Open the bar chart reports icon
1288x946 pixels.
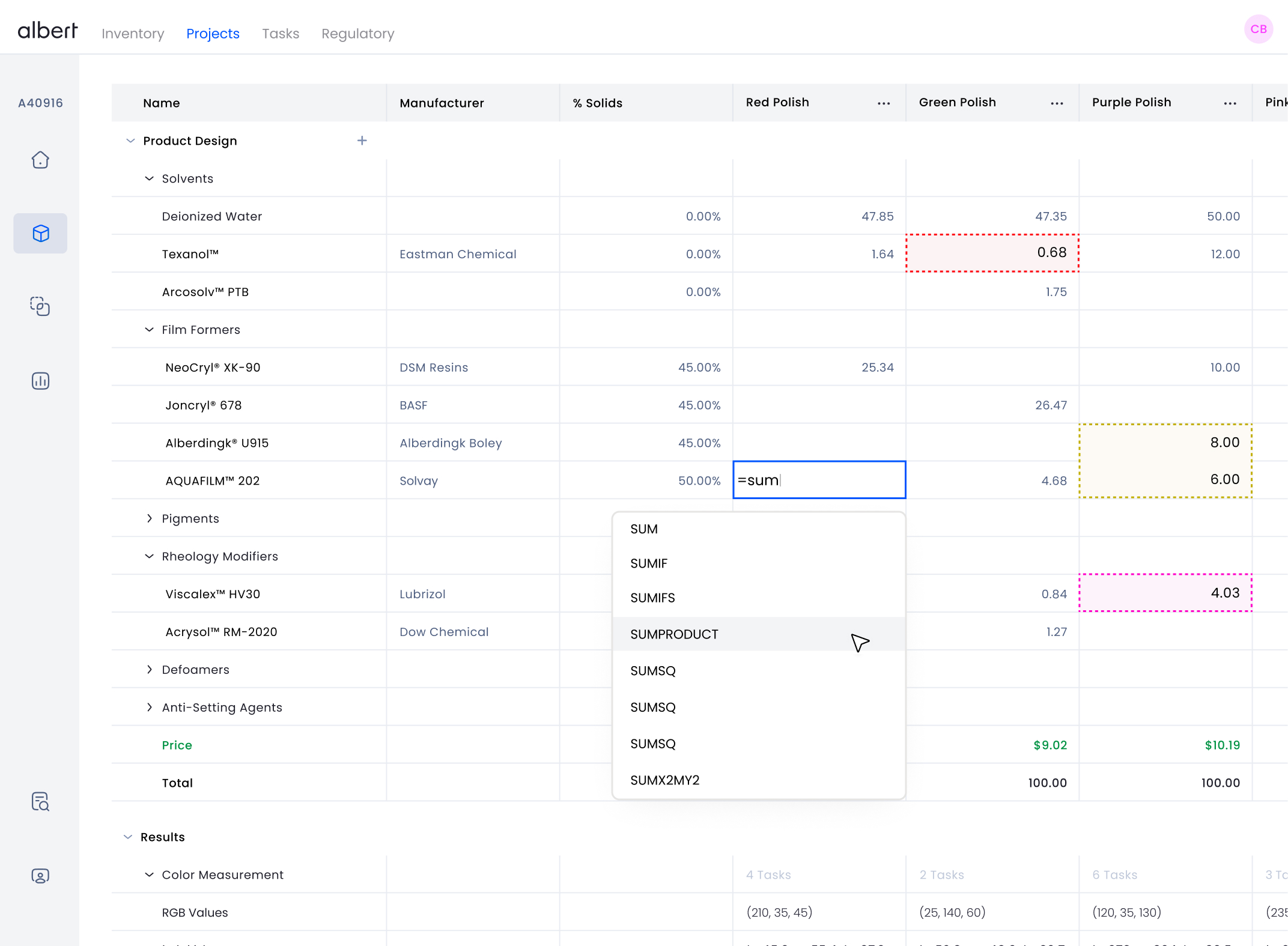40,381
